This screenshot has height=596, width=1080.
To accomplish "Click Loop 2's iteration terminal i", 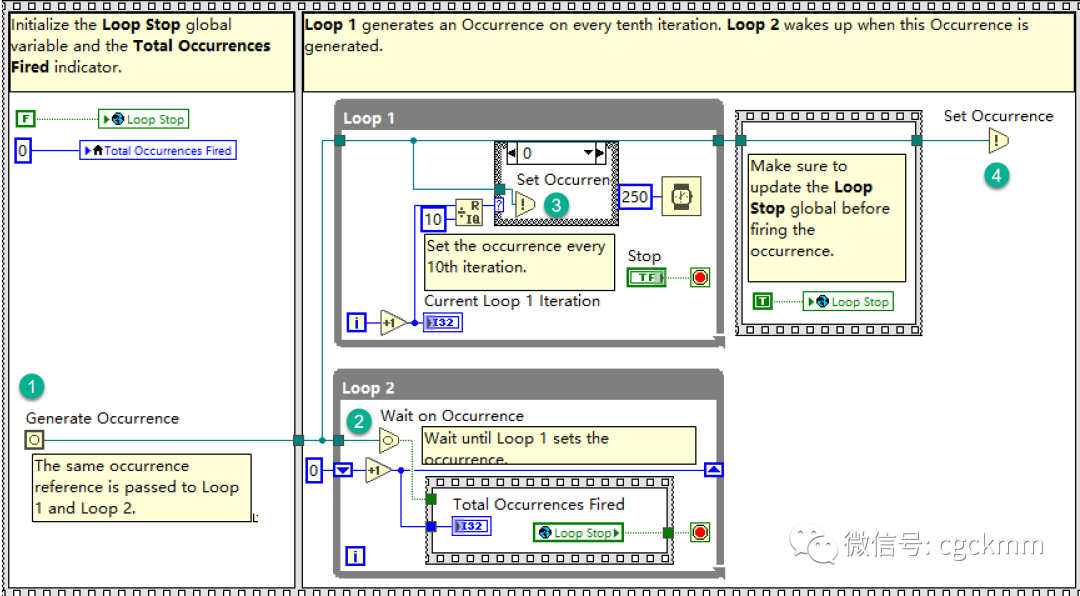I will tap(356, 556).
